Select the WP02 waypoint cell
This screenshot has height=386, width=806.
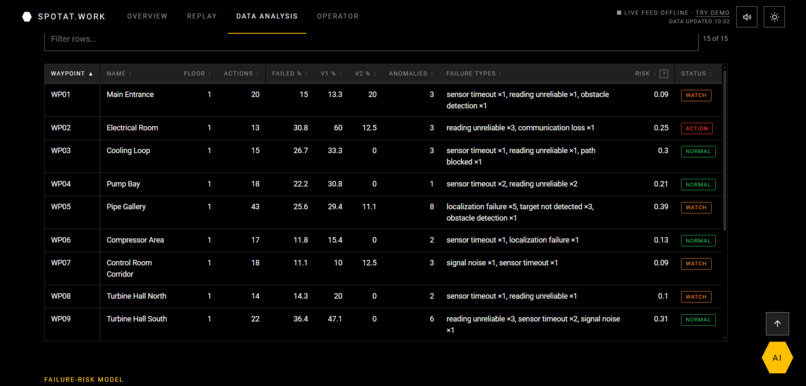pyautogui.click(x=72, y=128)
